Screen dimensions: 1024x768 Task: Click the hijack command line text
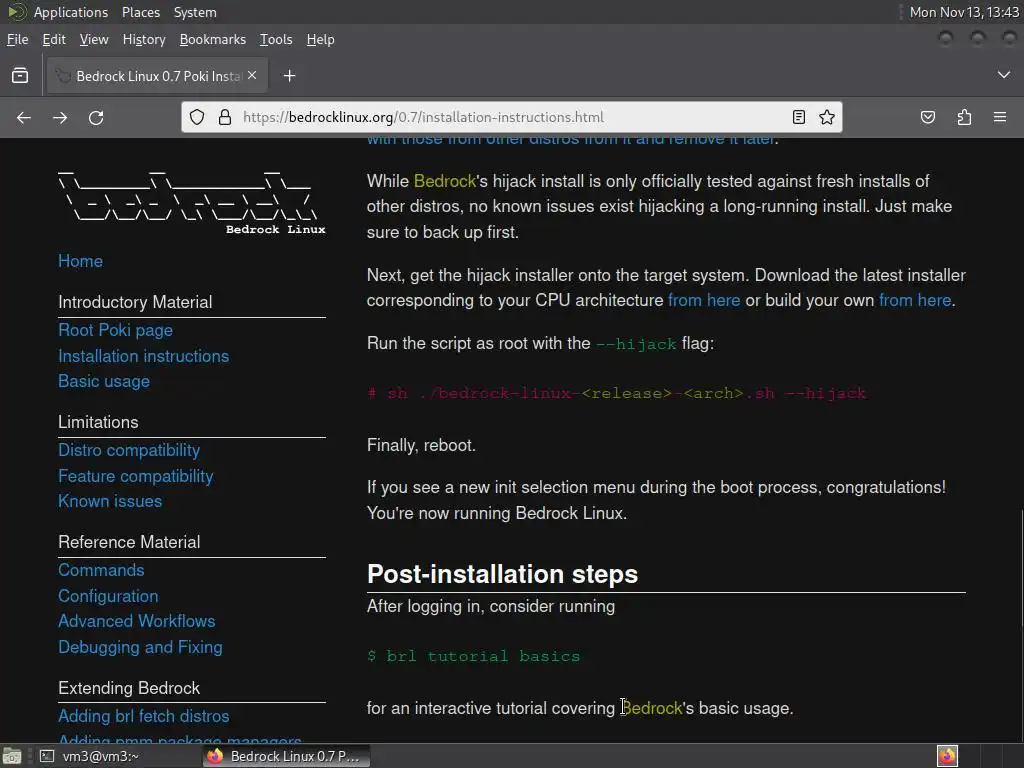[x=616, y=394]
